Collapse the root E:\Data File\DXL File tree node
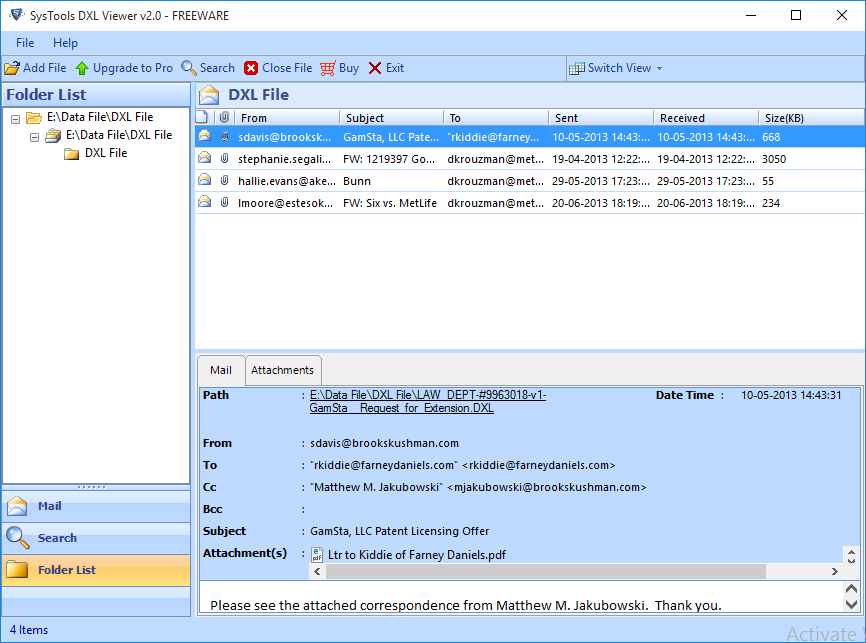Screen dimensions: 866x643 (x=15, y=119)
